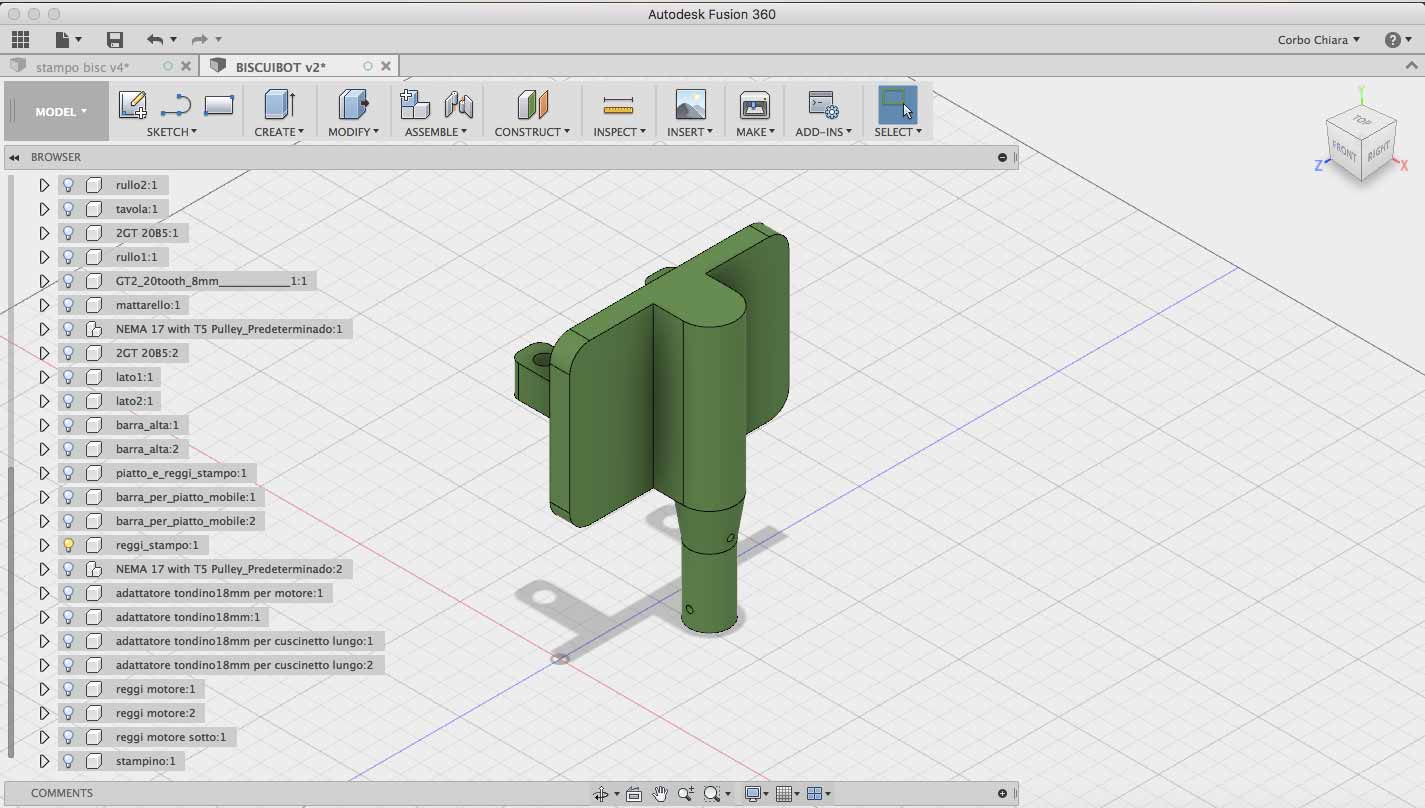Click the Joint icon in ASSEMBLE
The height and width of the screenshot is (808, 1425).
(x=458, y=105)
